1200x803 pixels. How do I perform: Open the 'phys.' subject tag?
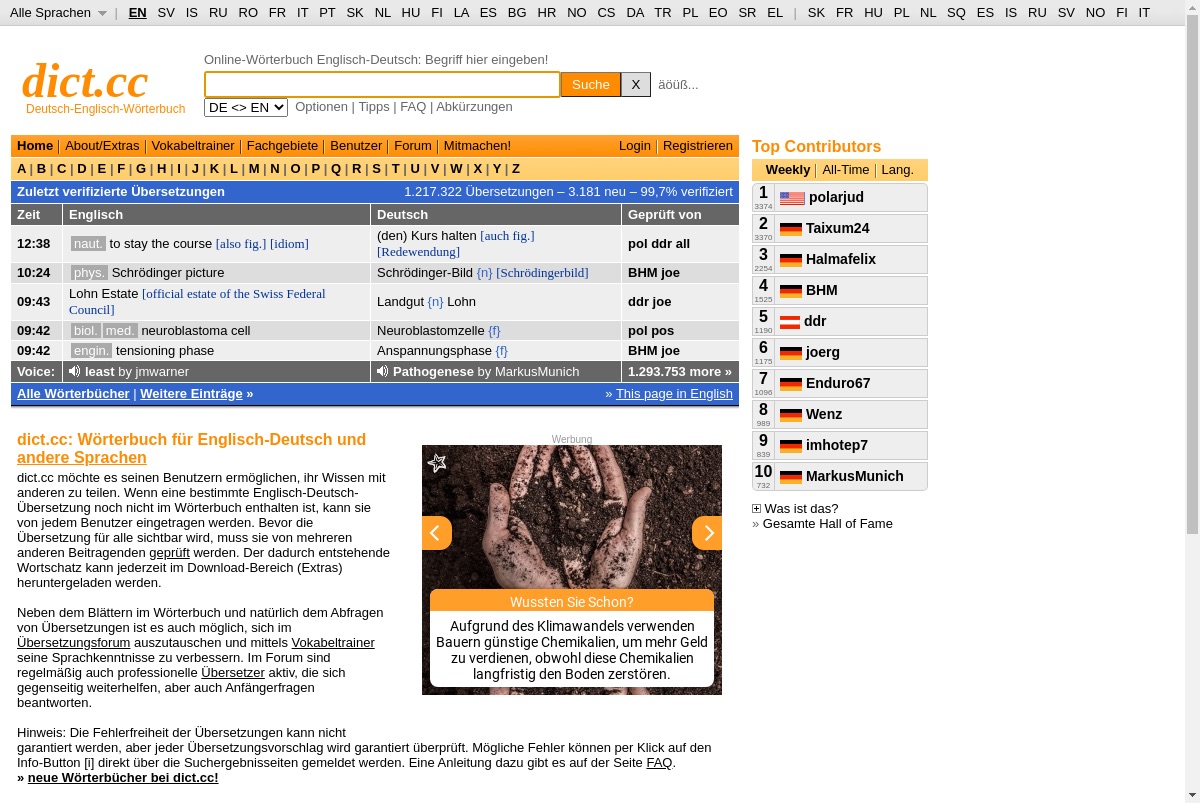click(x=89, y=273)
